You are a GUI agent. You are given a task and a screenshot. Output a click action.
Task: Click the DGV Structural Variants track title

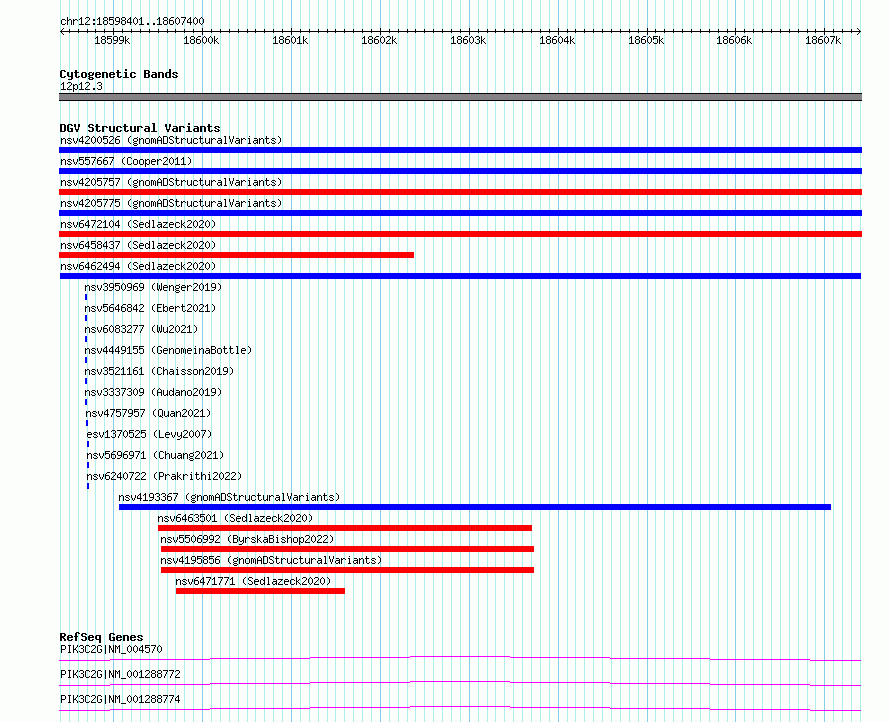coord(140,128)
